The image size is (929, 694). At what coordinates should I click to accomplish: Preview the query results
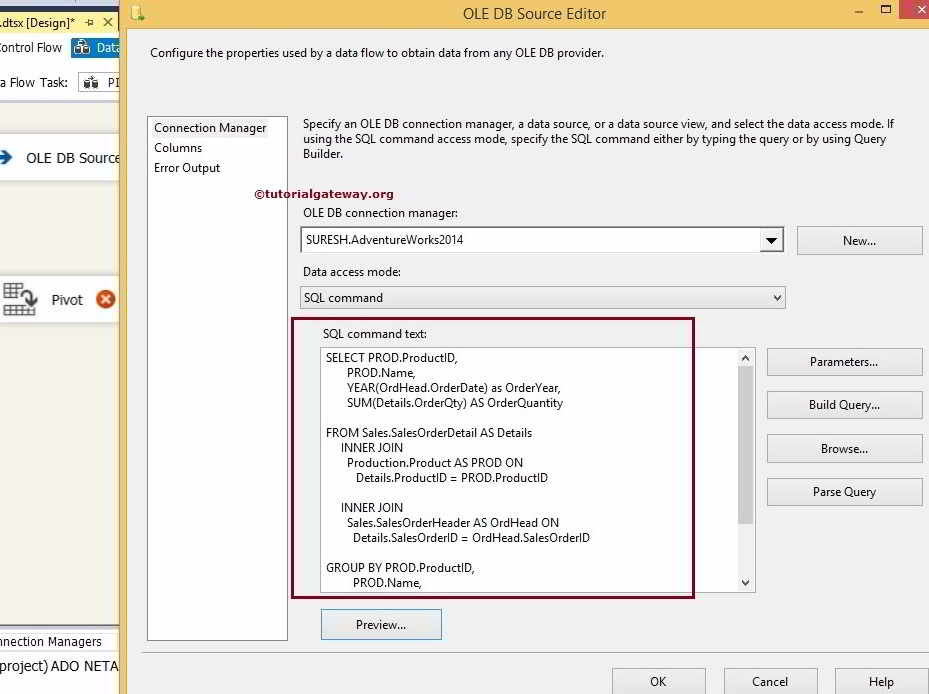(380, 624)
